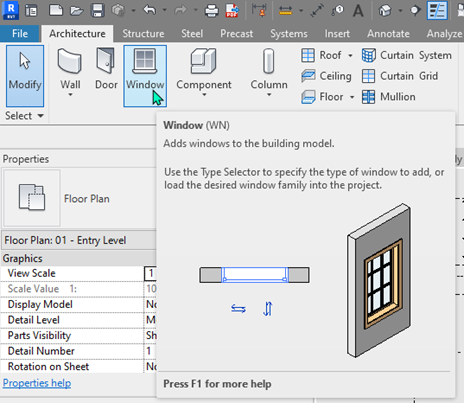Select the Mullion tool

click(389, 97)
